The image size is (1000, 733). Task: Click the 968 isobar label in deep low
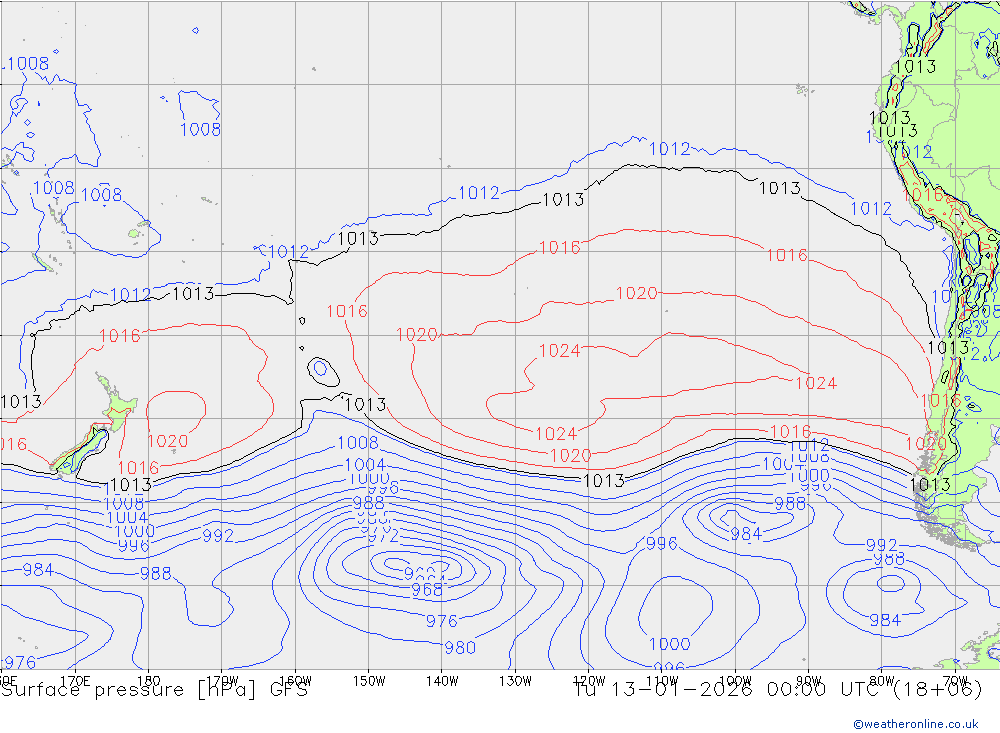pos(427,589)
